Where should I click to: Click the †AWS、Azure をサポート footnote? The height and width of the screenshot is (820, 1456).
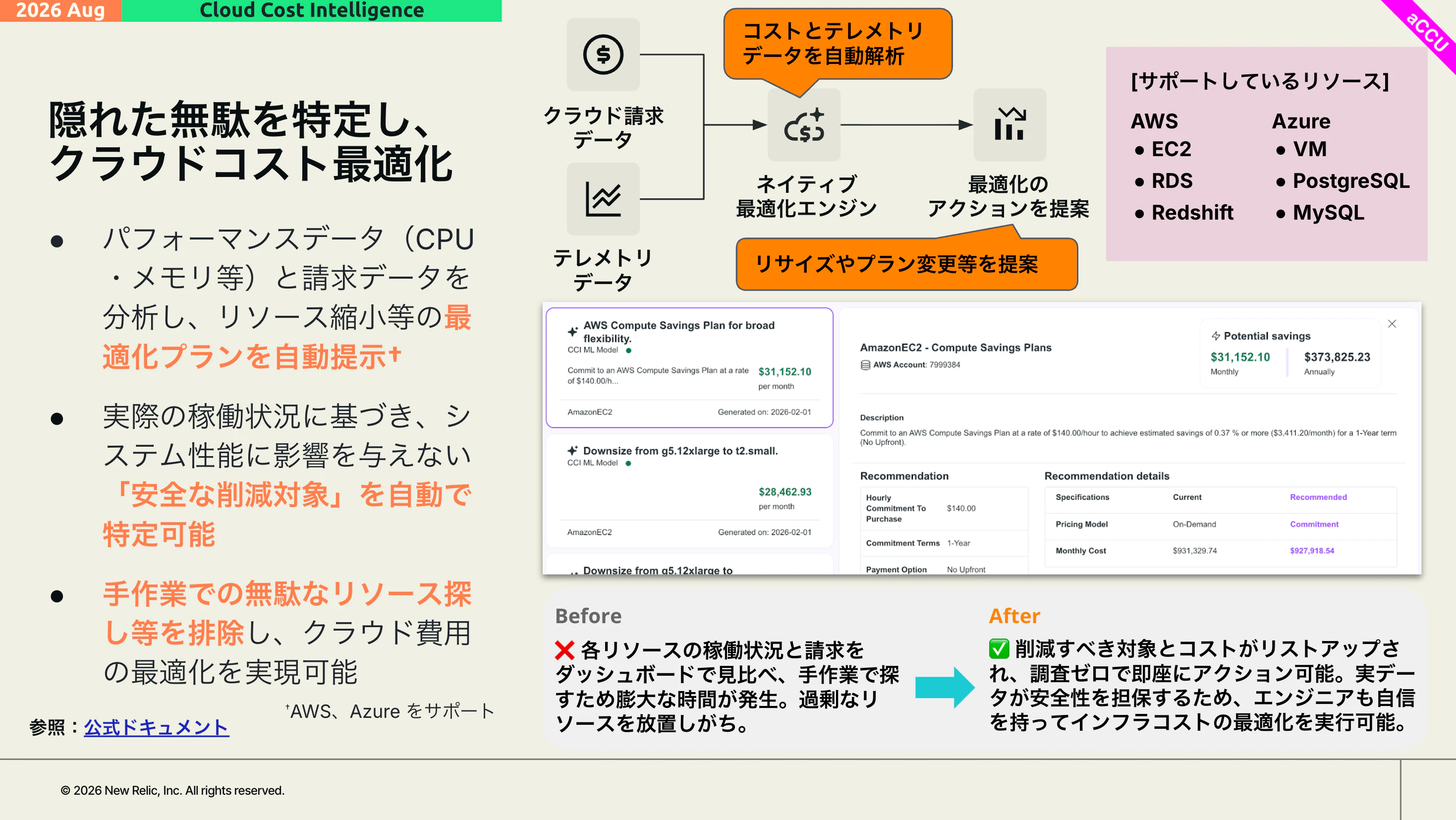[x=390, y=711]
